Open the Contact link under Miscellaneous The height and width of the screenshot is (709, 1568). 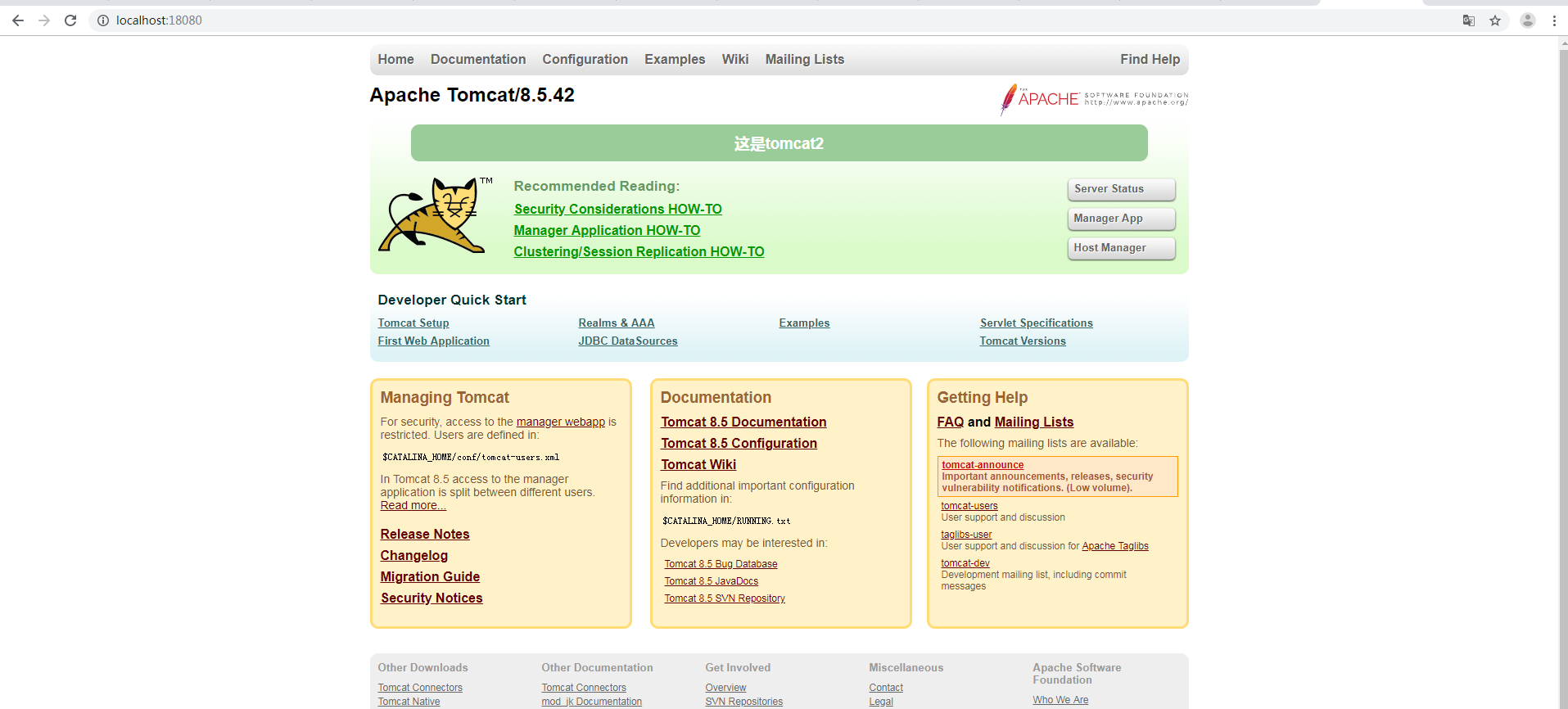[886, 688]
